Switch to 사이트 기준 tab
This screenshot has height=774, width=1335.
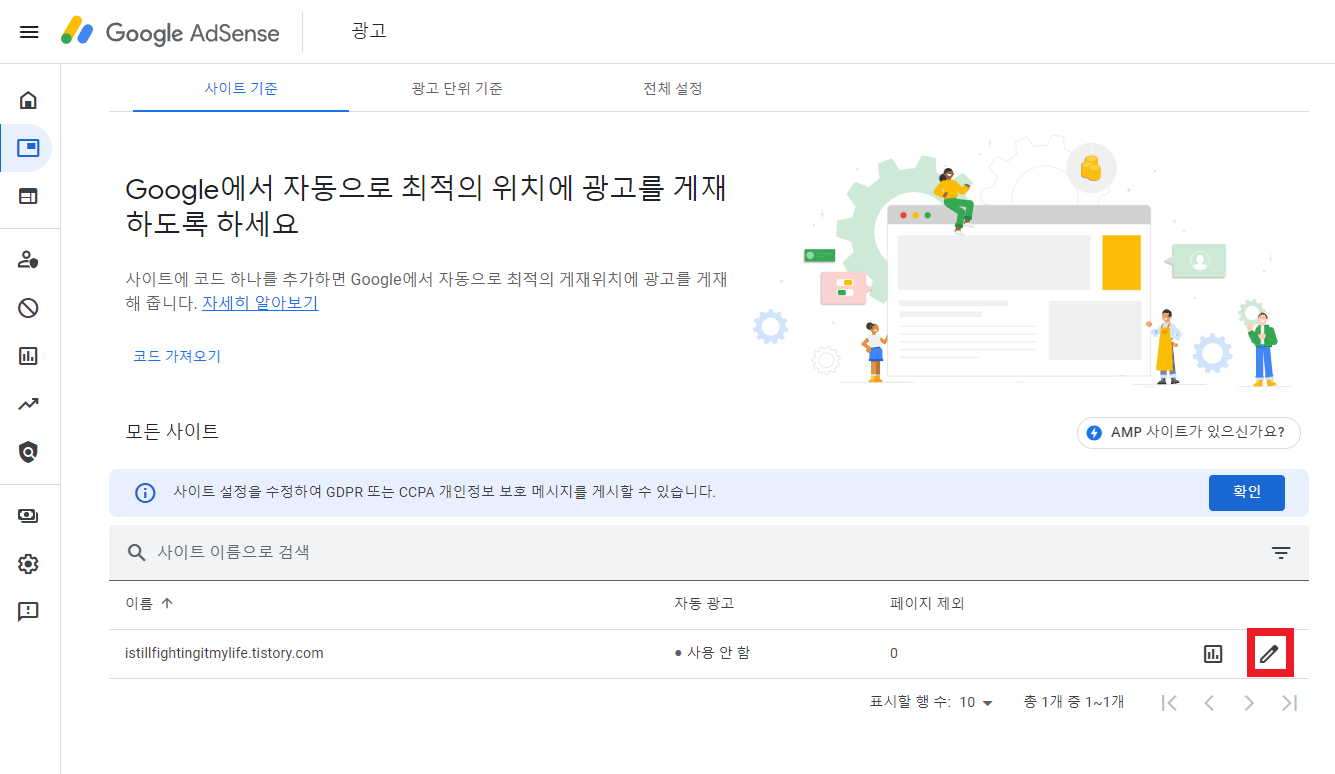(x=241, y=88)
